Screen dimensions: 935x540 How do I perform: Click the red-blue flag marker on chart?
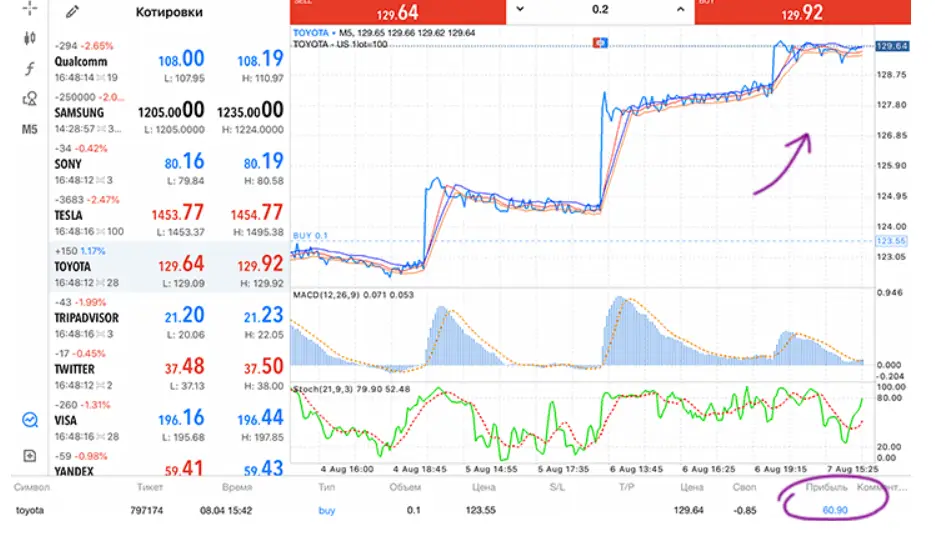coord(599,42)
